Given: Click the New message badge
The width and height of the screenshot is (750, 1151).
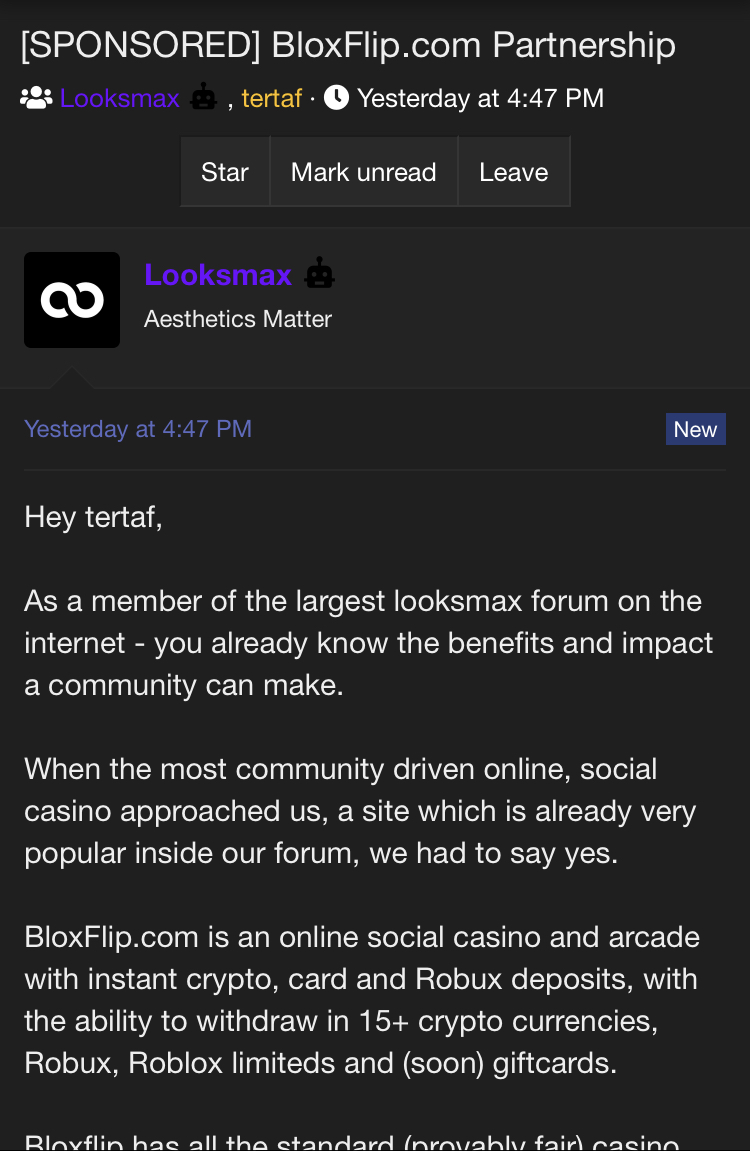Looking at the screenshot, I should [x=696, y=429].
